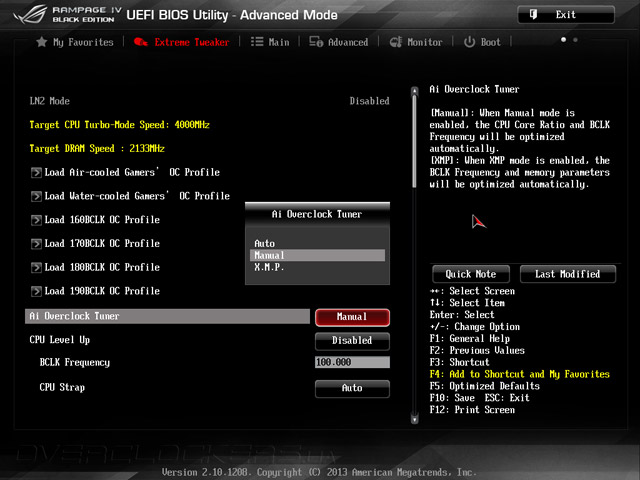The image size is (640, 480).
Task: Click scrollbar down arrow in settings list
Action: pyautogui.click(x=415, y=419)
